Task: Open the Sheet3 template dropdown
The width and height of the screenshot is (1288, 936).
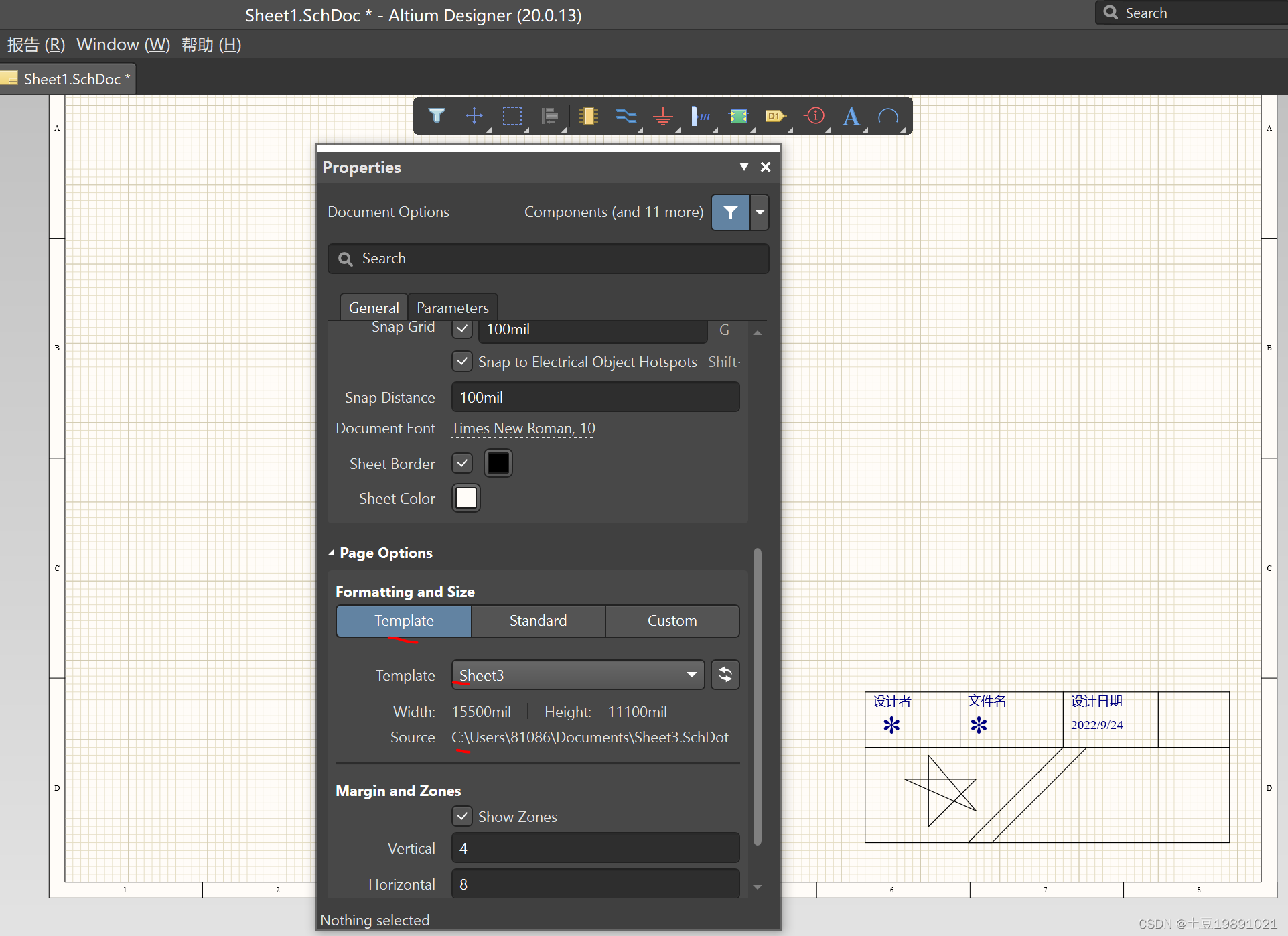Action: 577,675
